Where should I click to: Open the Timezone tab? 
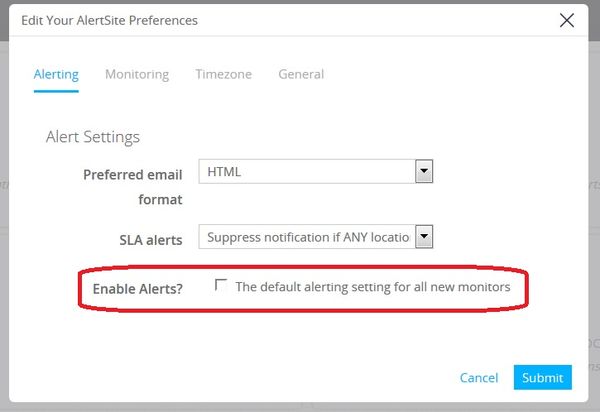coord(223,74)
